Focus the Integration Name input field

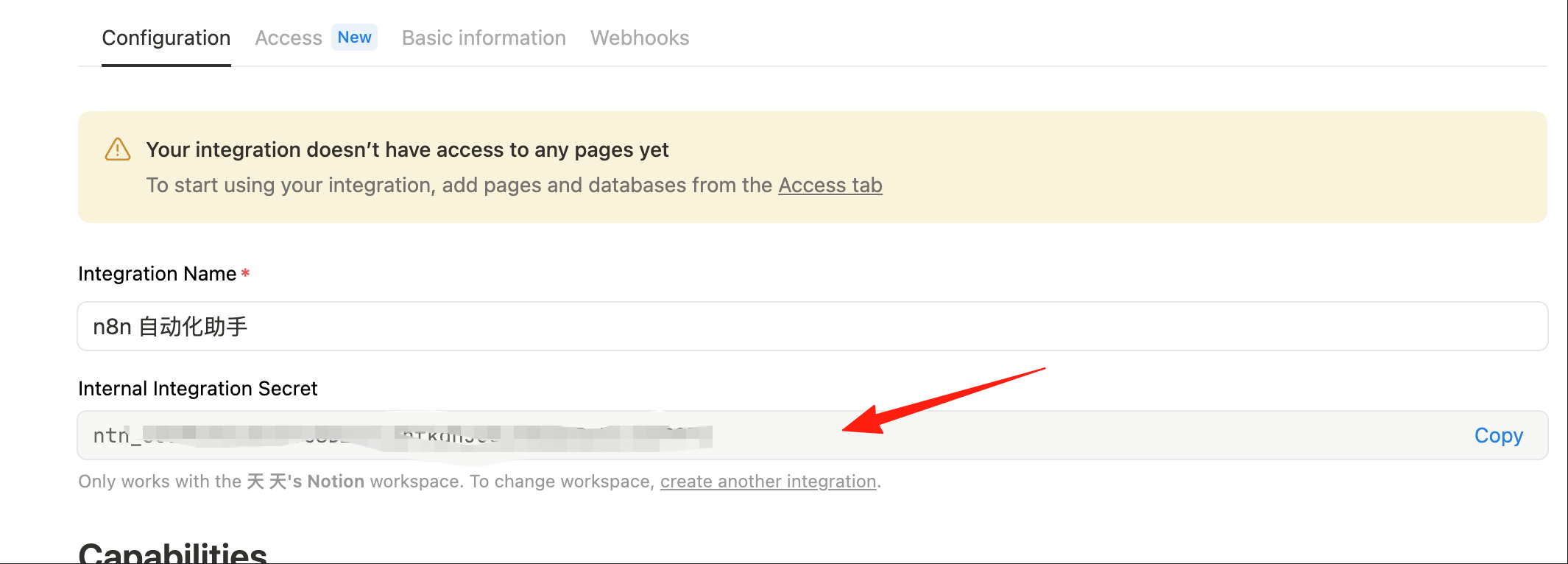[x=813, y=326]
